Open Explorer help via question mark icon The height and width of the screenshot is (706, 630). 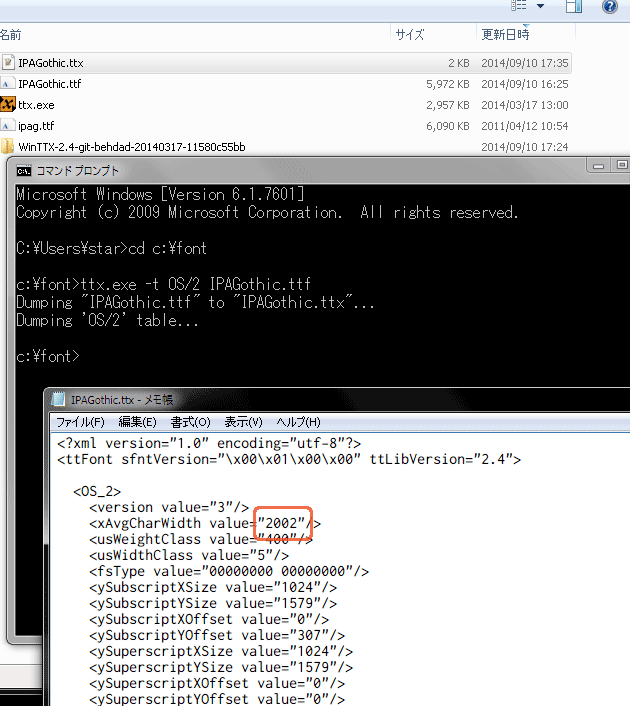(609, 6)
